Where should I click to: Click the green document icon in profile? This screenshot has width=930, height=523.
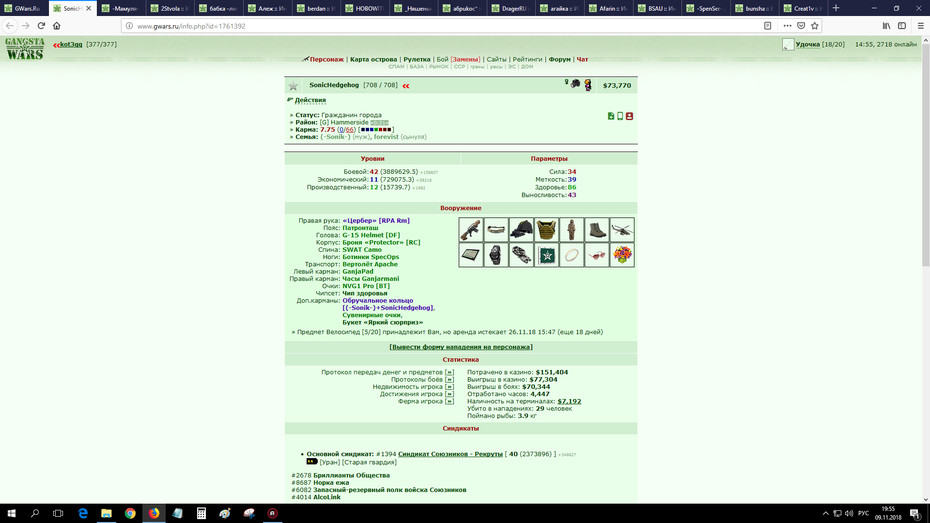(611, 116)
